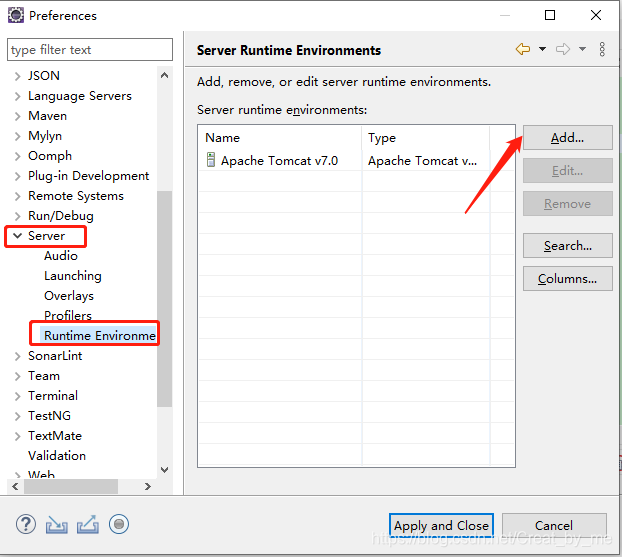Open the back history dropdown arrow
The image size is (622, 557).
point(542,49)
